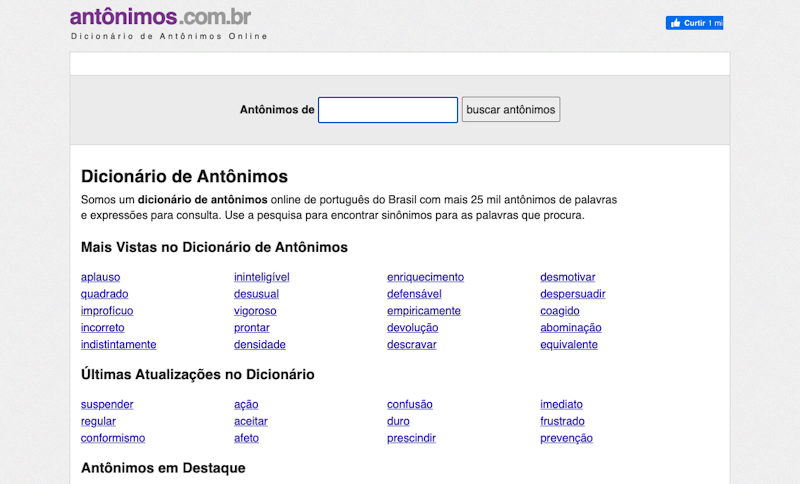Open the frustrado link
This screenshot has height=484, width=800.
tap(563, 421)
